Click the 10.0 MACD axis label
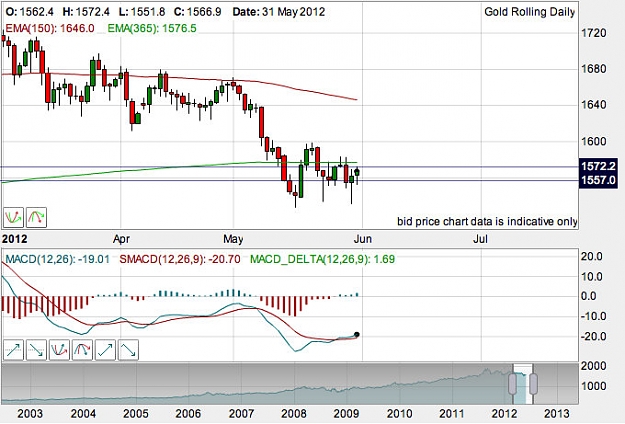 point(594,276)
